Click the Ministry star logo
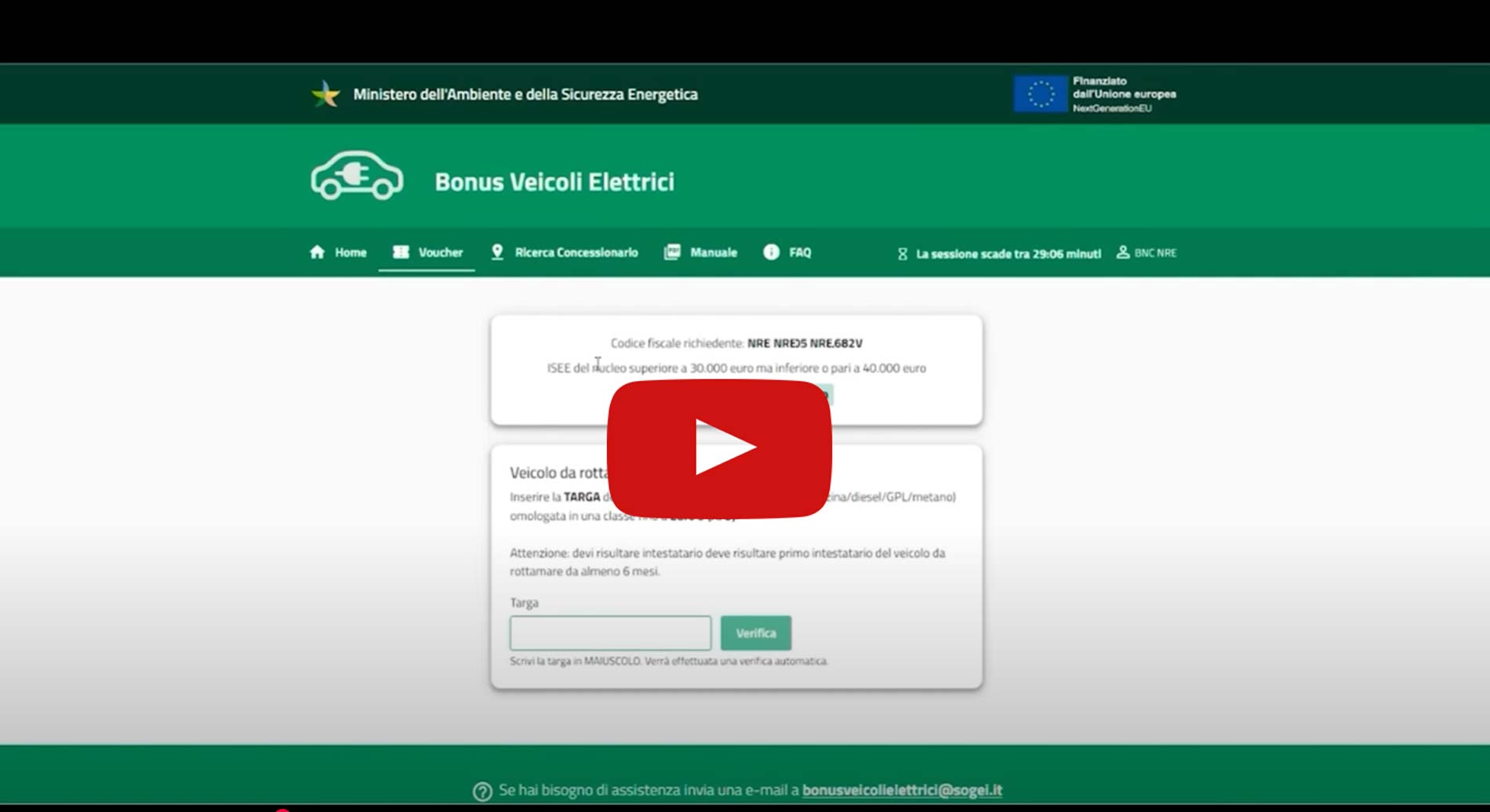The image size is (1490, 812). [x=325, y=94]
